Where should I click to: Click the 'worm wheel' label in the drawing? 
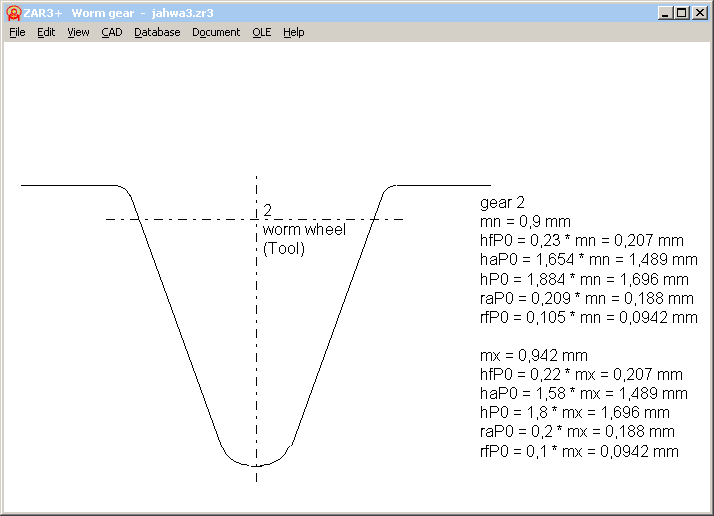tap(304, 230)
